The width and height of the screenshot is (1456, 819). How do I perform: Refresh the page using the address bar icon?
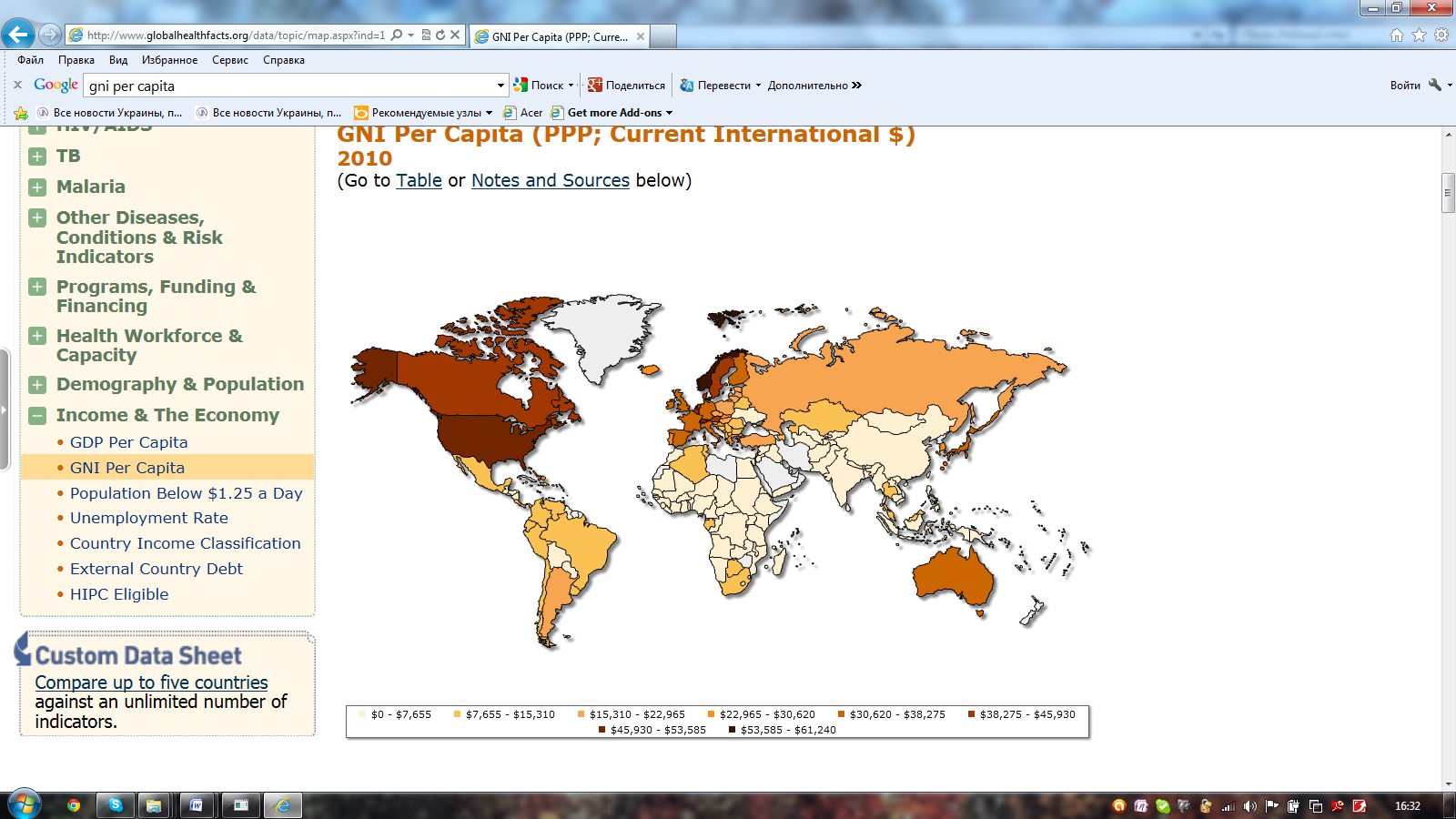pyautogui.click(x=440, y=35)
